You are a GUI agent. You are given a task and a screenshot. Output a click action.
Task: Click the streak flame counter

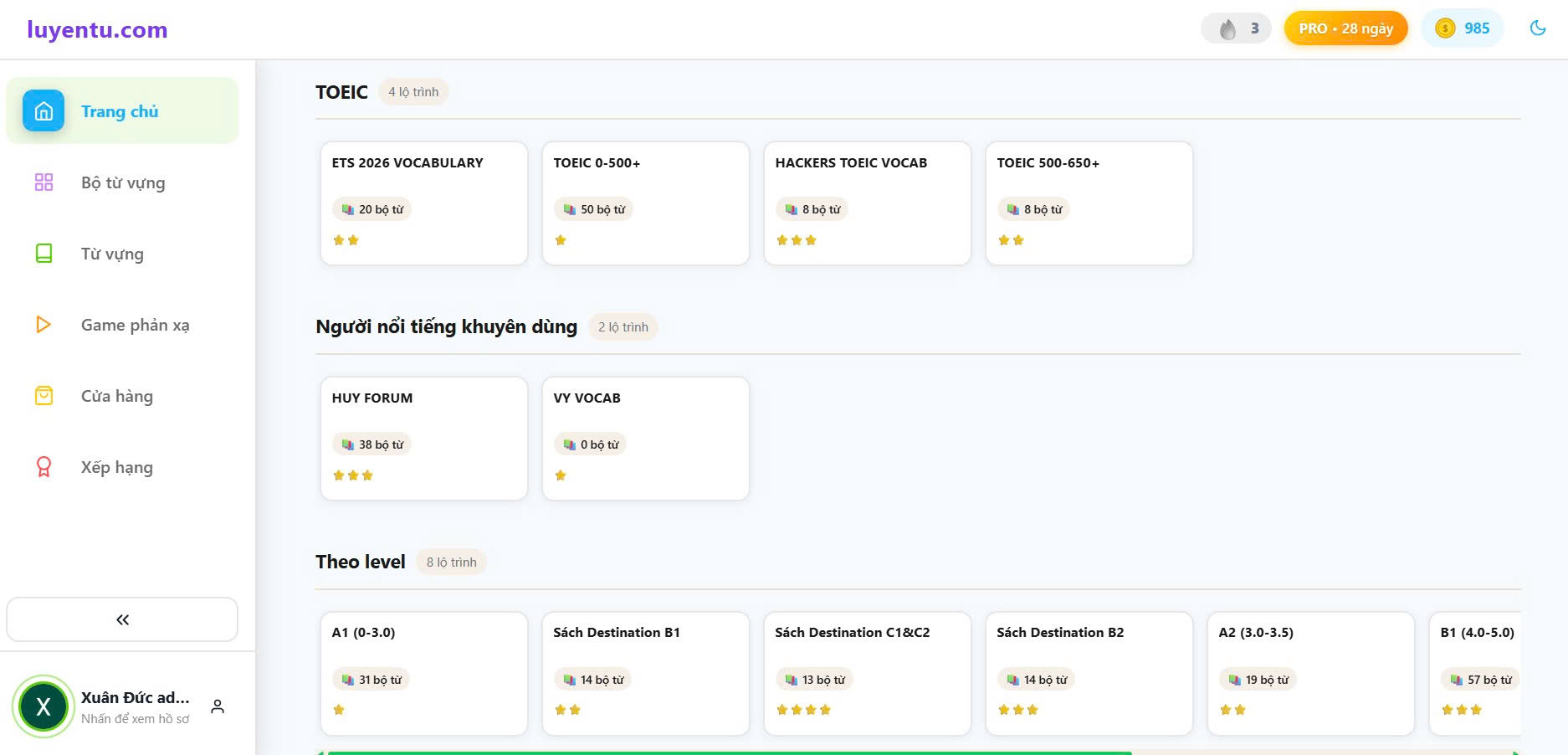1236,28
